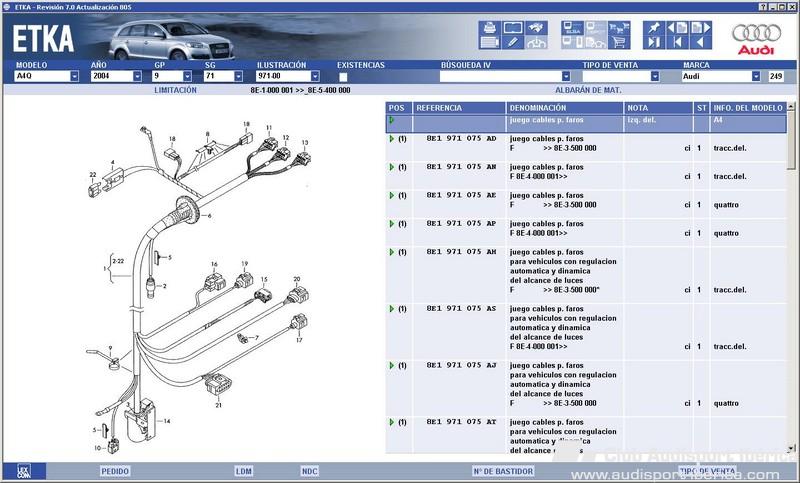
Task: Open the GP dropdown showing 9
Action: (x=187, y=76)
